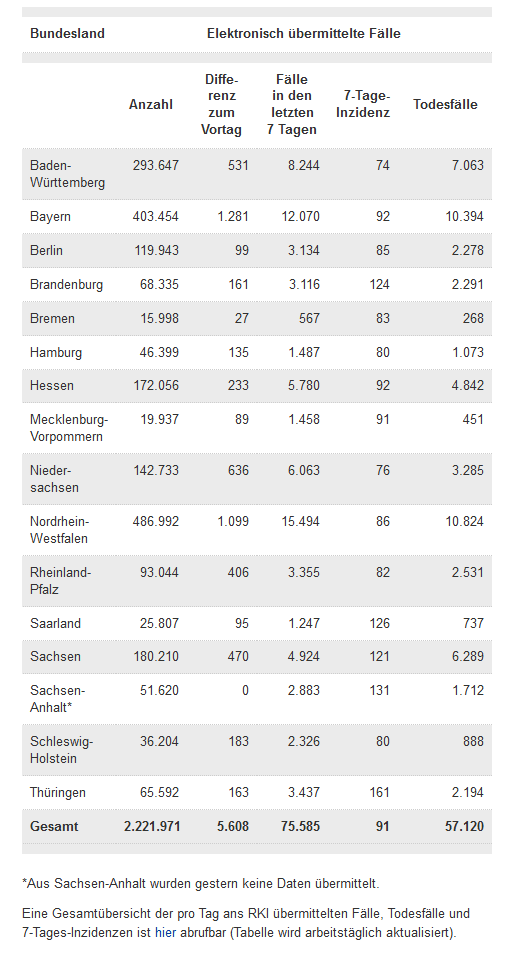Select the Hessen case count 172.056

point(156,386)
